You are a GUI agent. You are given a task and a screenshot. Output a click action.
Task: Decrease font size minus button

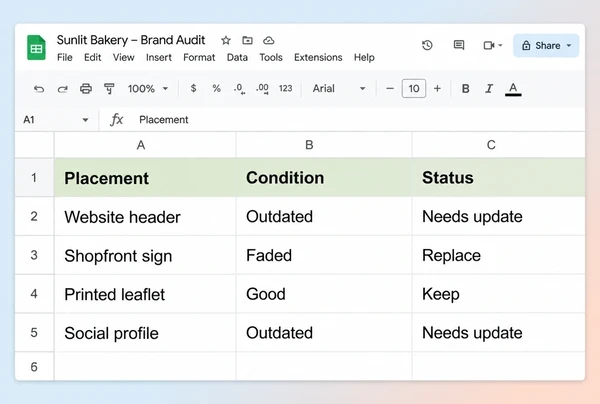390,89
